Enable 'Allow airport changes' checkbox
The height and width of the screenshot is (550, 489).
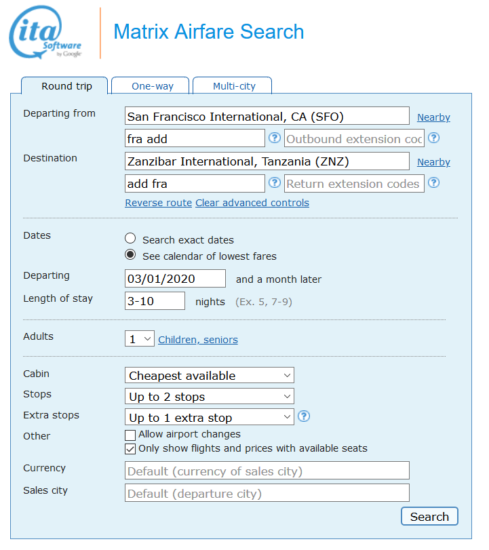point(130,435)
